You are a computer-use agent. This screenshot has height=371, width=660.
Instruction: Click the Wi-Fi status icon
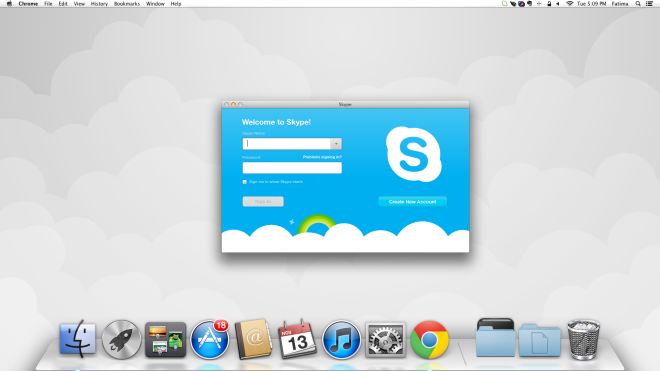click(x=570, y=4)
